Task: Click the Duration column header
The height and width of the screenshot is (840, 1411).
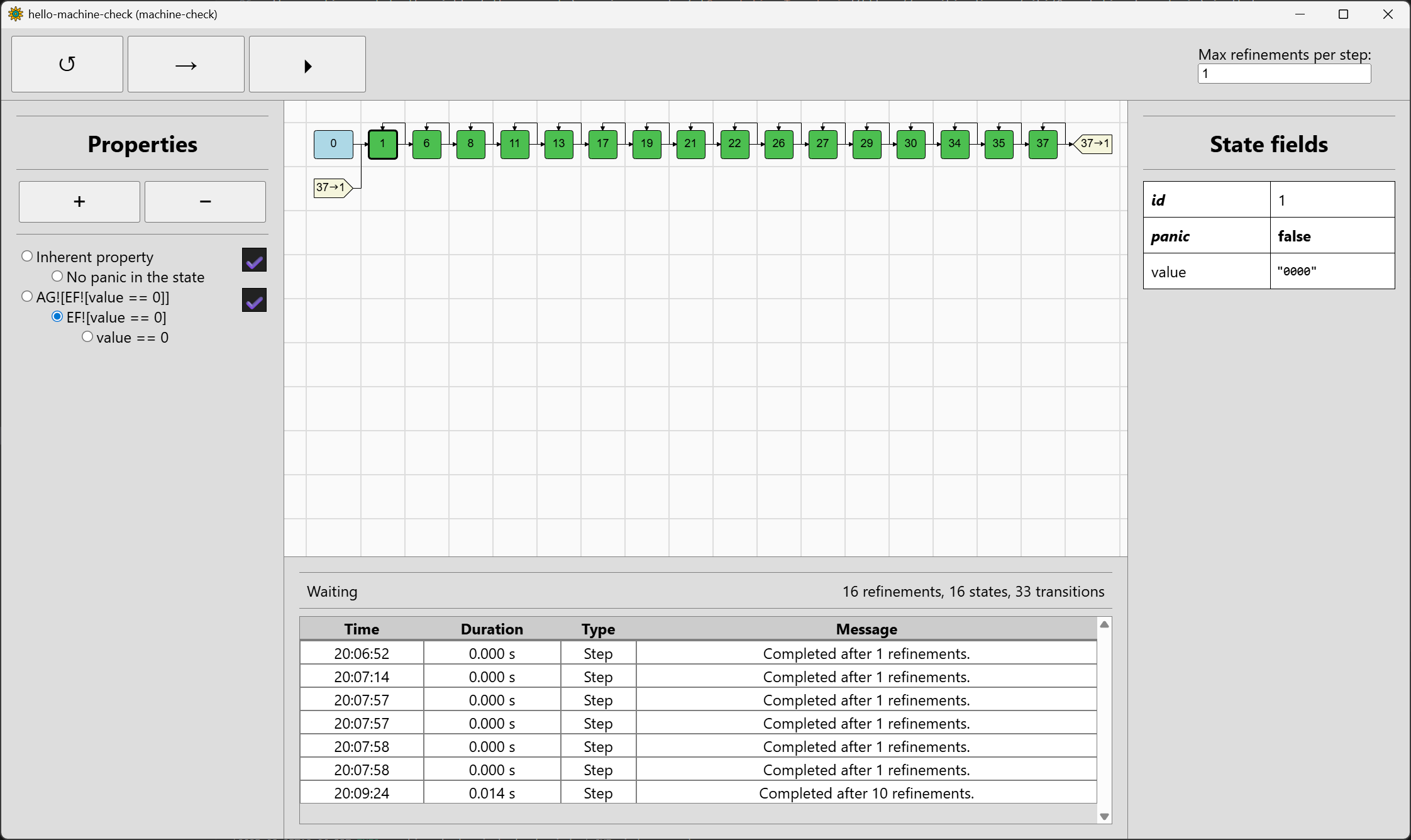Action: click(x=491, y=629)
